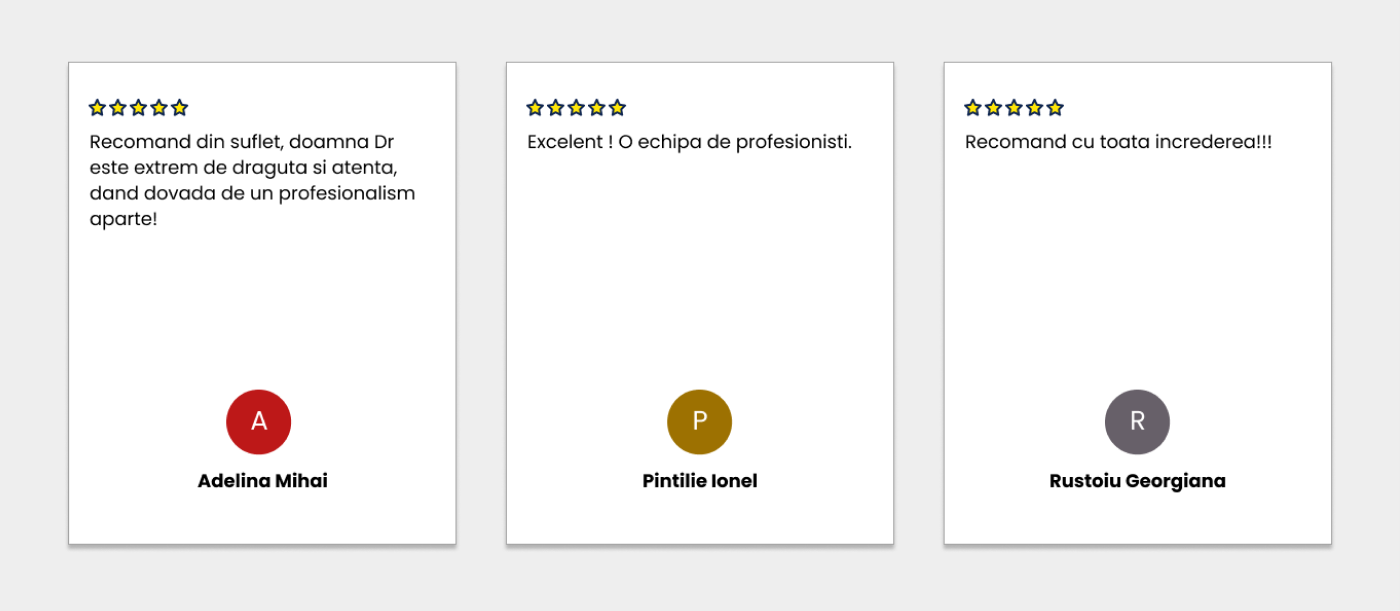Click the fourth star in Pintilie Ionel's review
This screenshot has width=1400, height=611.
tap(597, 108)
